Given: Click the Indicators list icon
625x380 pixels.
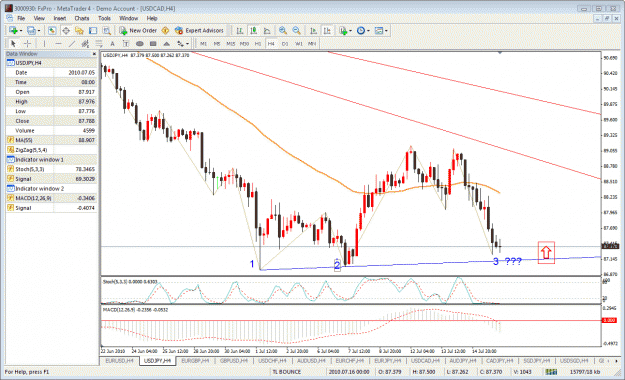Looking at the screenshot, I should click(343, 30).
